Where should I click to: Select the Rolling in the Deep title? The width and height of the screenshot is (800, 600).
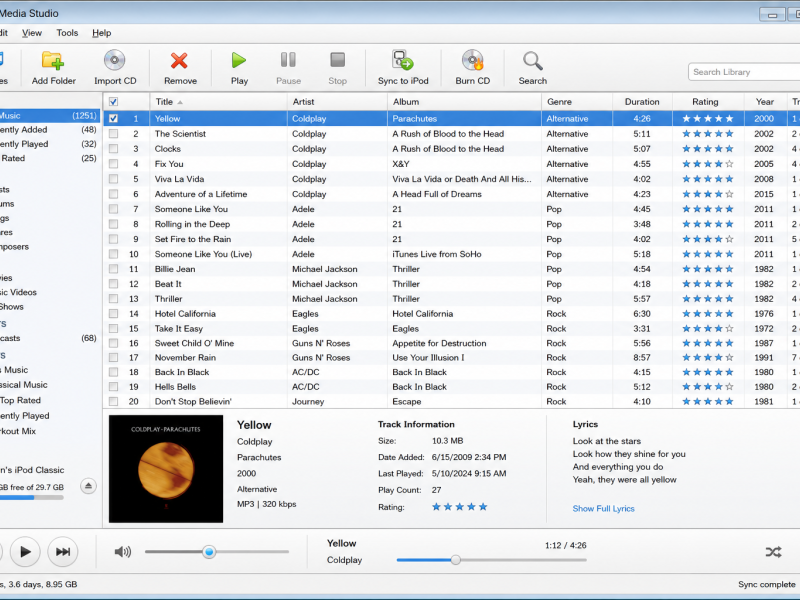click(192, 224)
